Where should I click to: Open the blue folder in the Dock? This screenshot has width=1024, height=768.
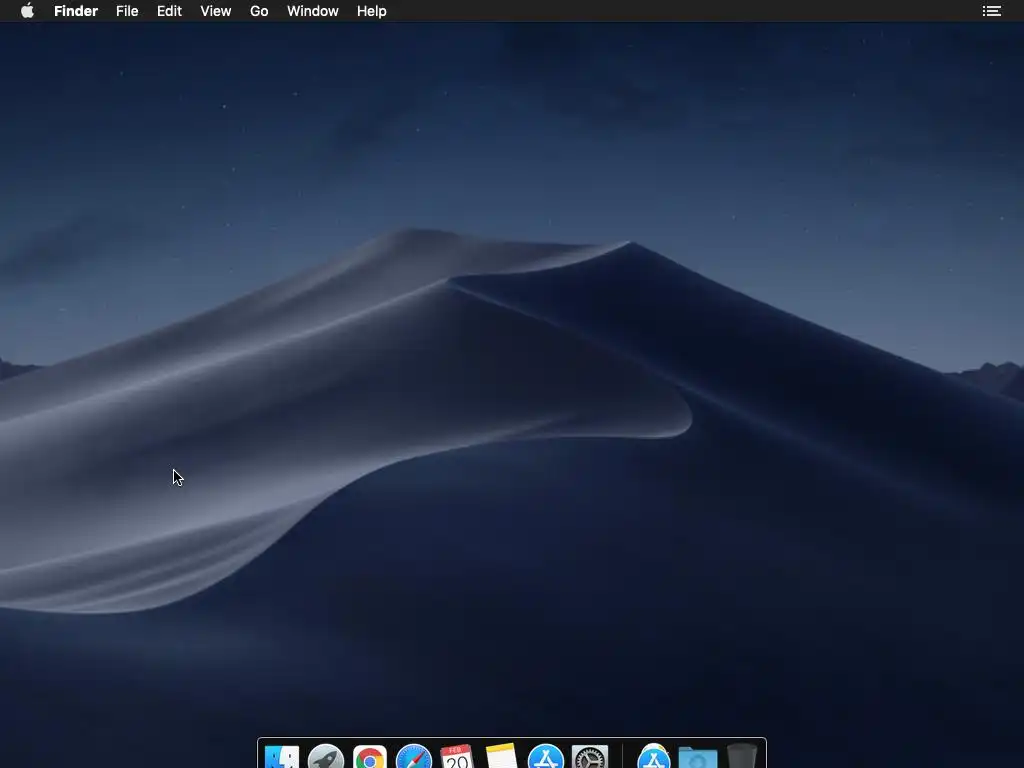click(697, 758)
